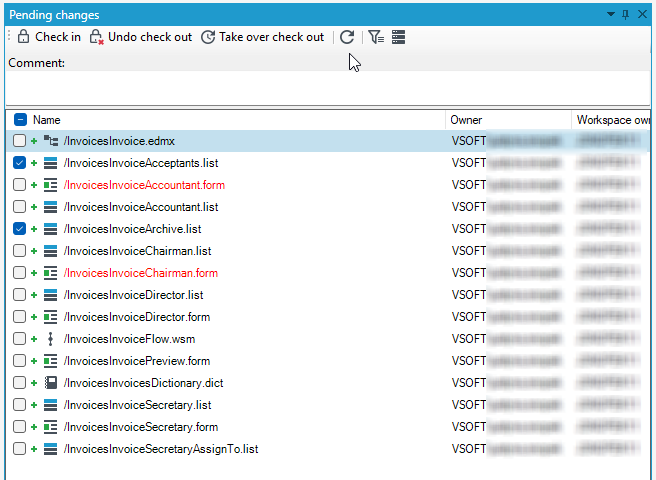
Task: Click form icon beside InvoicesInvoicePreview.form
Action: pyautogui.click(x=51, y=360)
